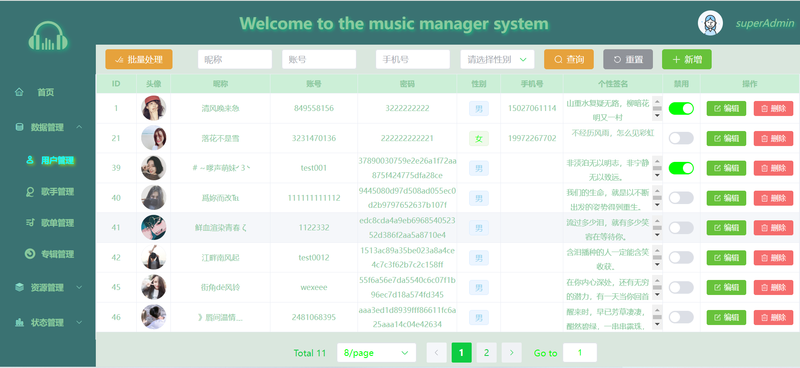Click the home icon beside 首页
This screenshot has height=368, width=800.
click(x=19, y=92)
